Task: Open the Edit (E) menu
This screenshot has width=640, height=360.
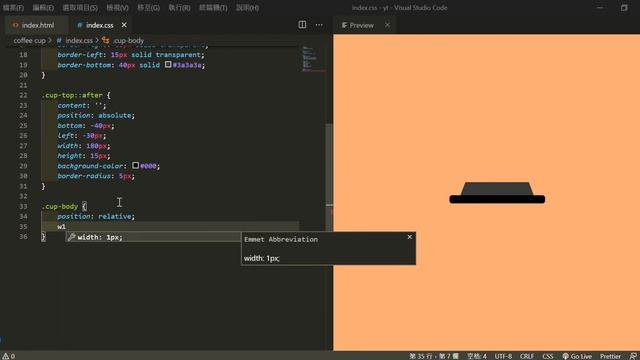Action: coord(43,8)
